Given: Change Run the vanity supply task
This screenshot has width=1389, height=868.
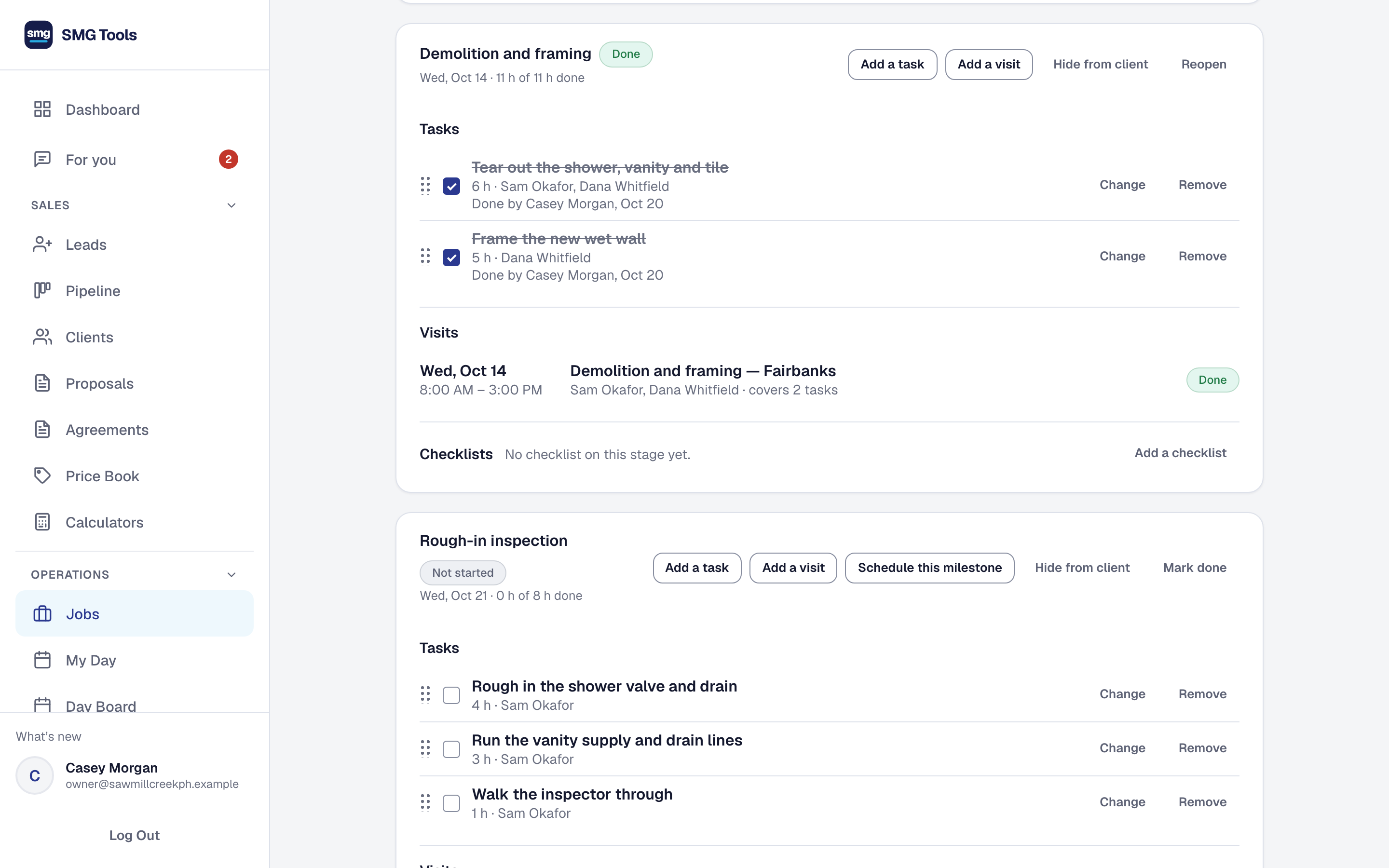Looking at the screenshot, I should (x=1122, y=748).
